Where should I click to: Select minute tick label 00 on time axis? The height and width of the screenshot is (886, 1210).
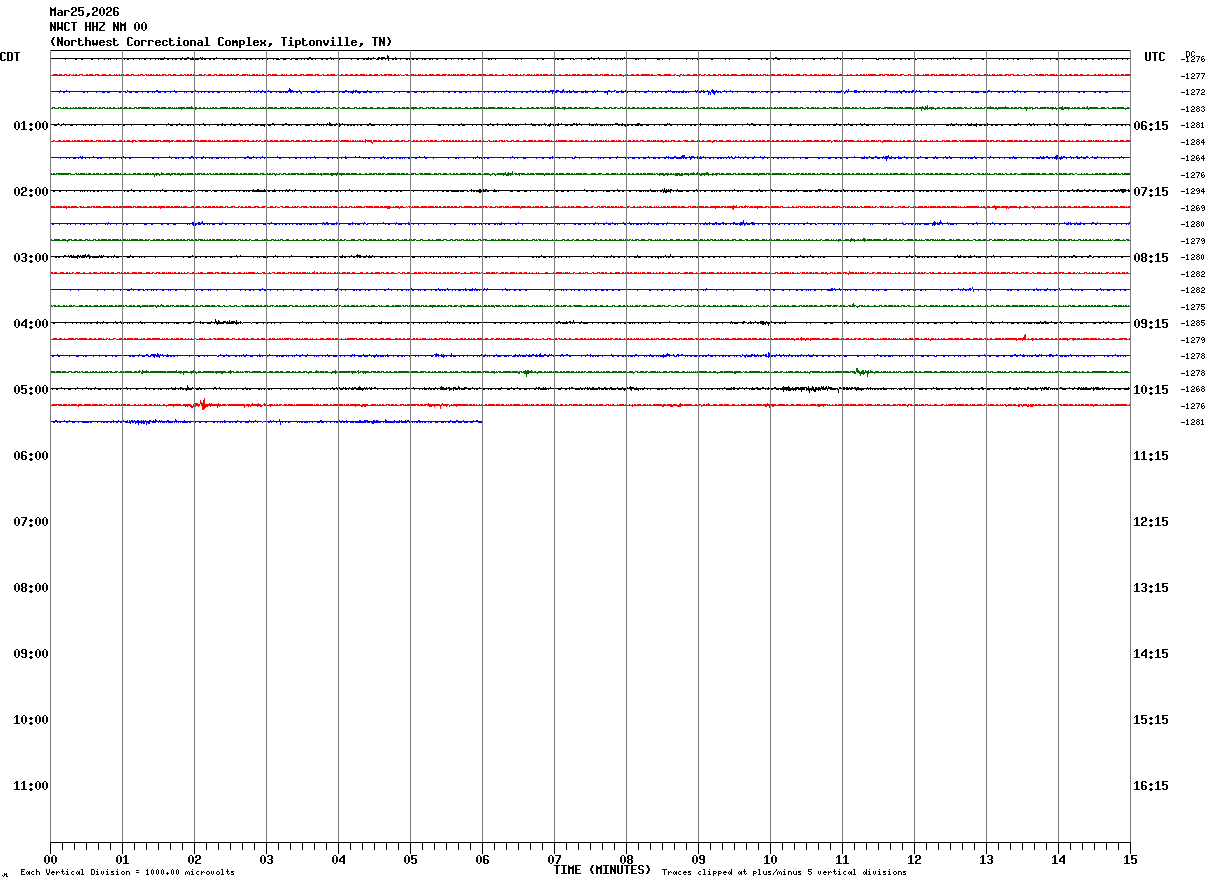point(50,860)
